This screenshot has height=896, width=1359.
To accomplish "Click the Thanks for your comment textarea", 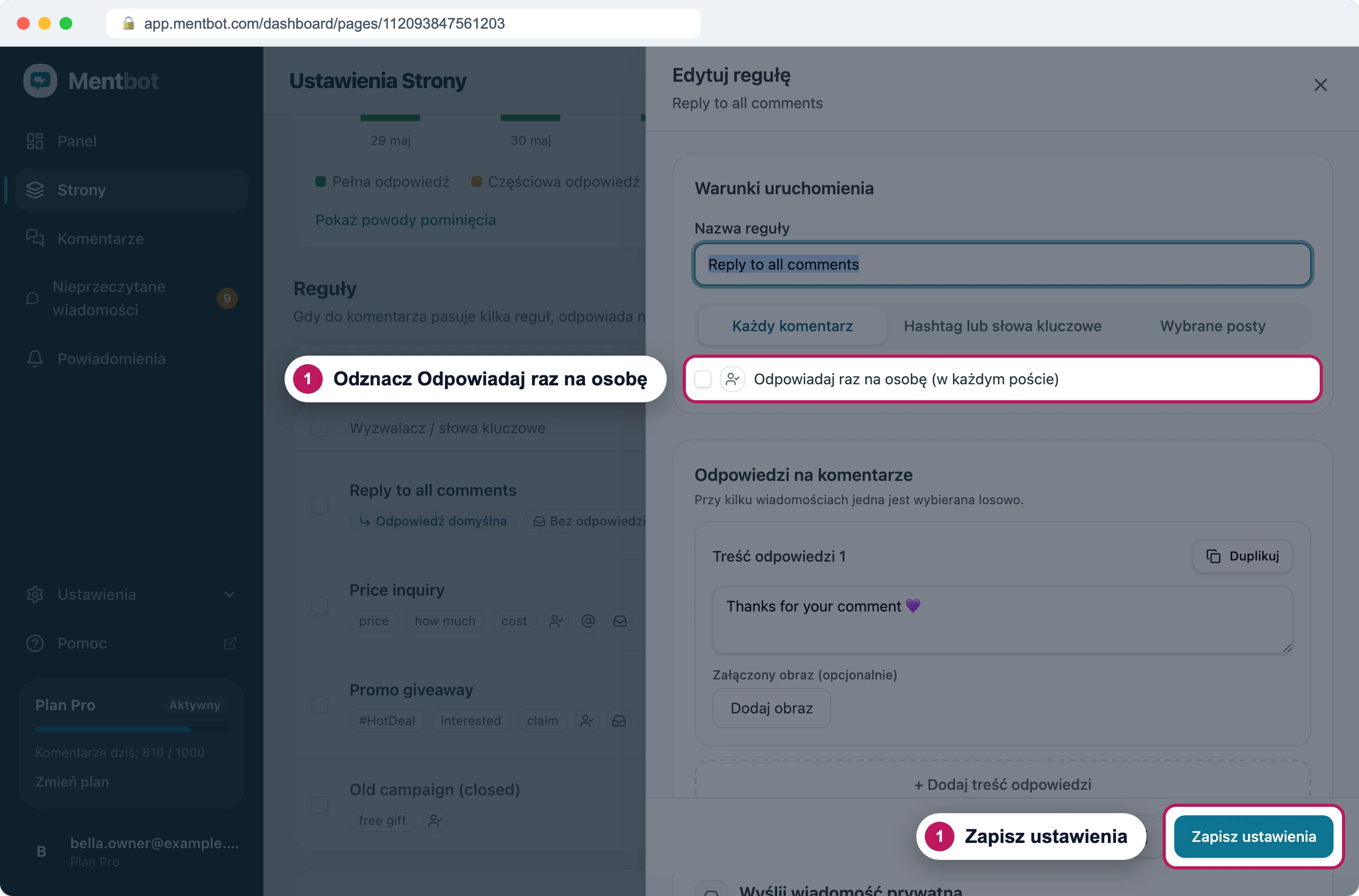I will click(1002, 619).
